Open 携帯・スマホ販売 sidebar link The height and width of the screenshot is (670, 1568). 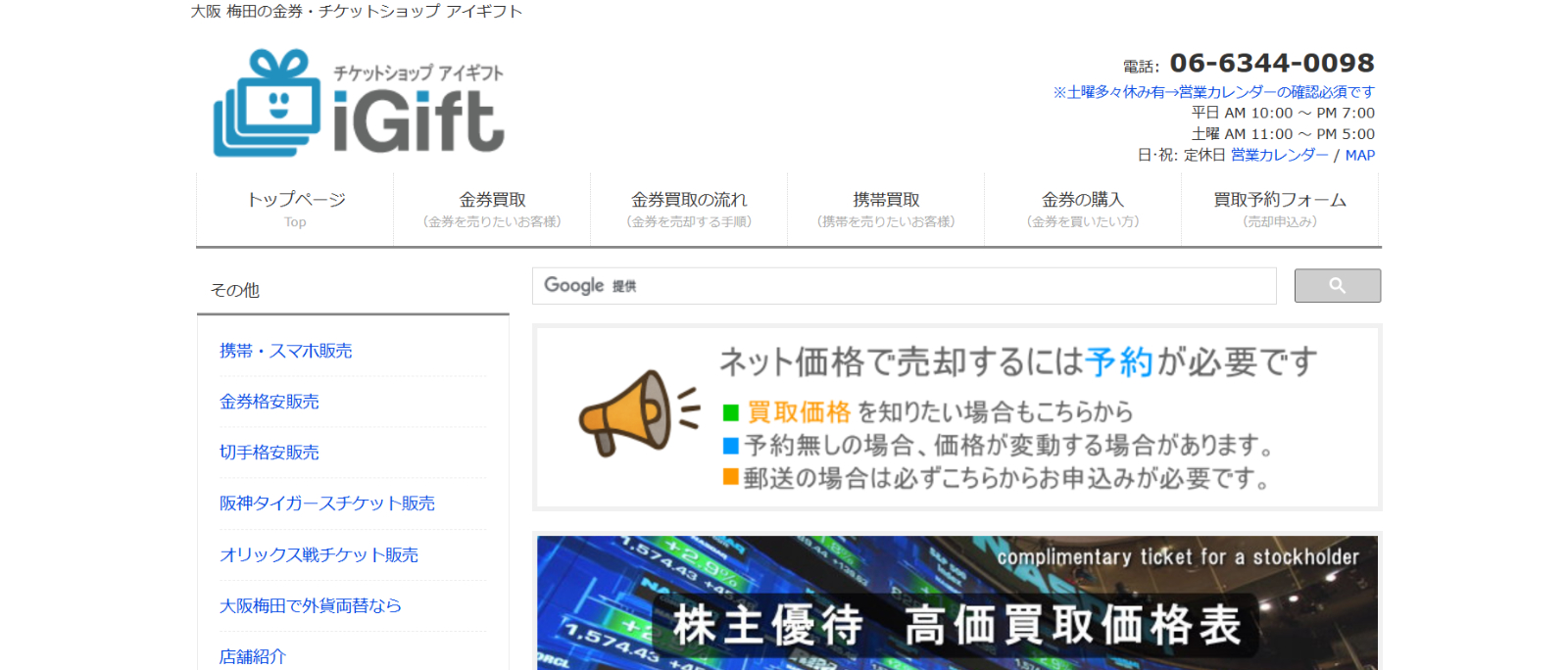tap(285, 351)
